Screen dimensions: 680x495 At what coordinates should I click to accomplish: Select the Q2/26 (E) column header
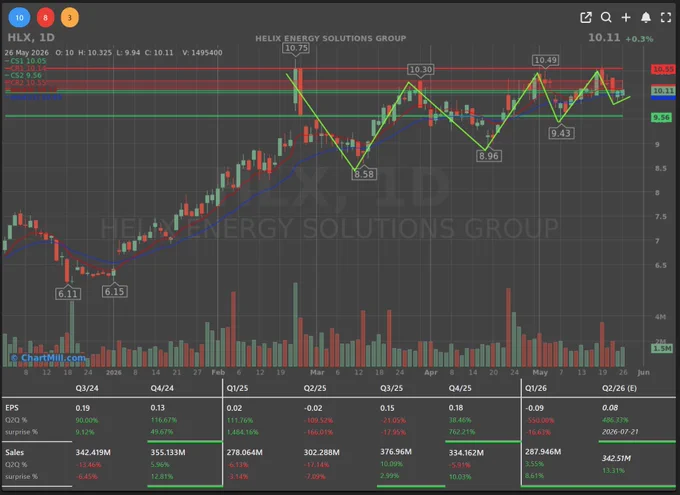tap(619, 388)
